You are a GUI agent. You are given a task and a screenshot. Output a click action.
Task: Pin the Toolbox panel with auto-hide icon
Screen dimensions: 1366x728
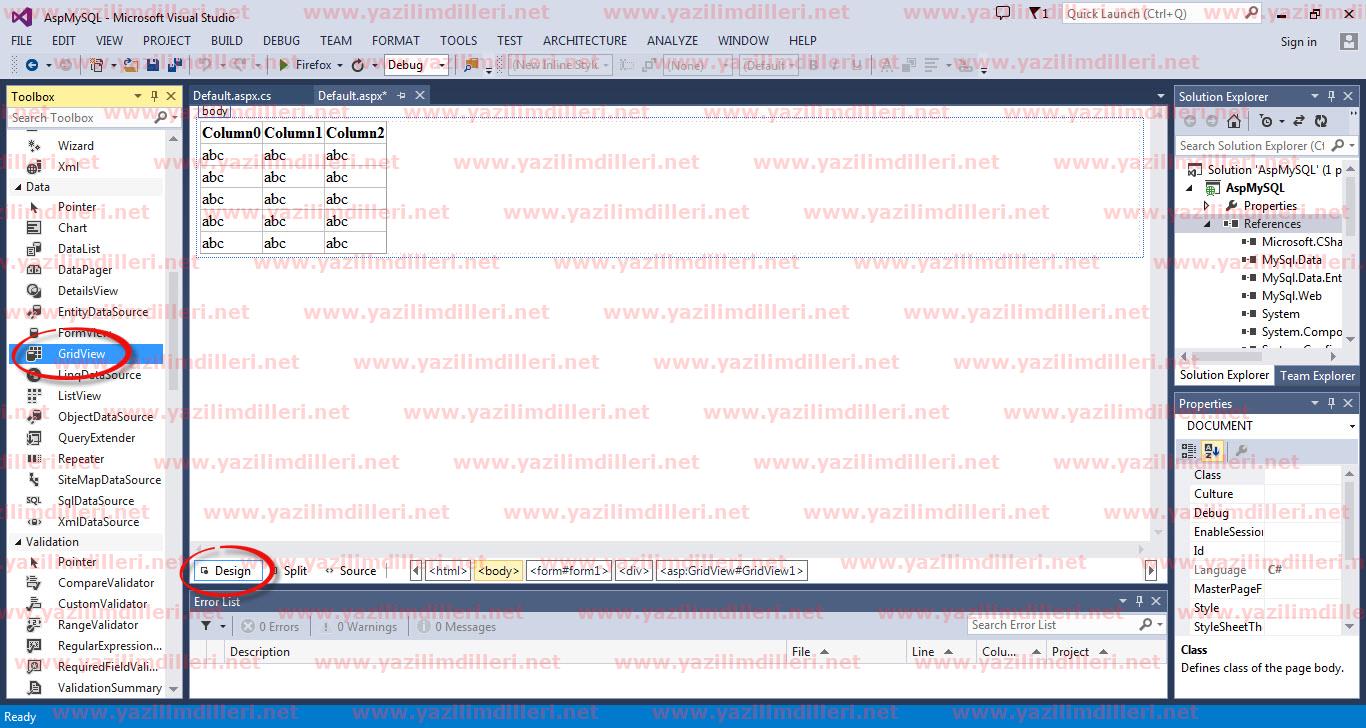tap(154, 96)
